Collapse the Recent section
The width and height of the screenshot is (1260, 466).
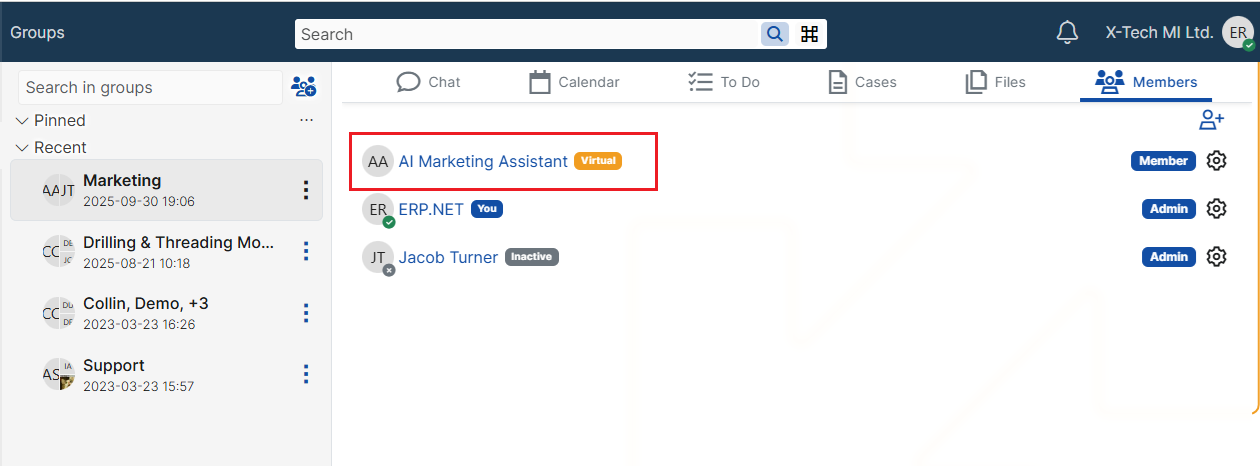22,148
